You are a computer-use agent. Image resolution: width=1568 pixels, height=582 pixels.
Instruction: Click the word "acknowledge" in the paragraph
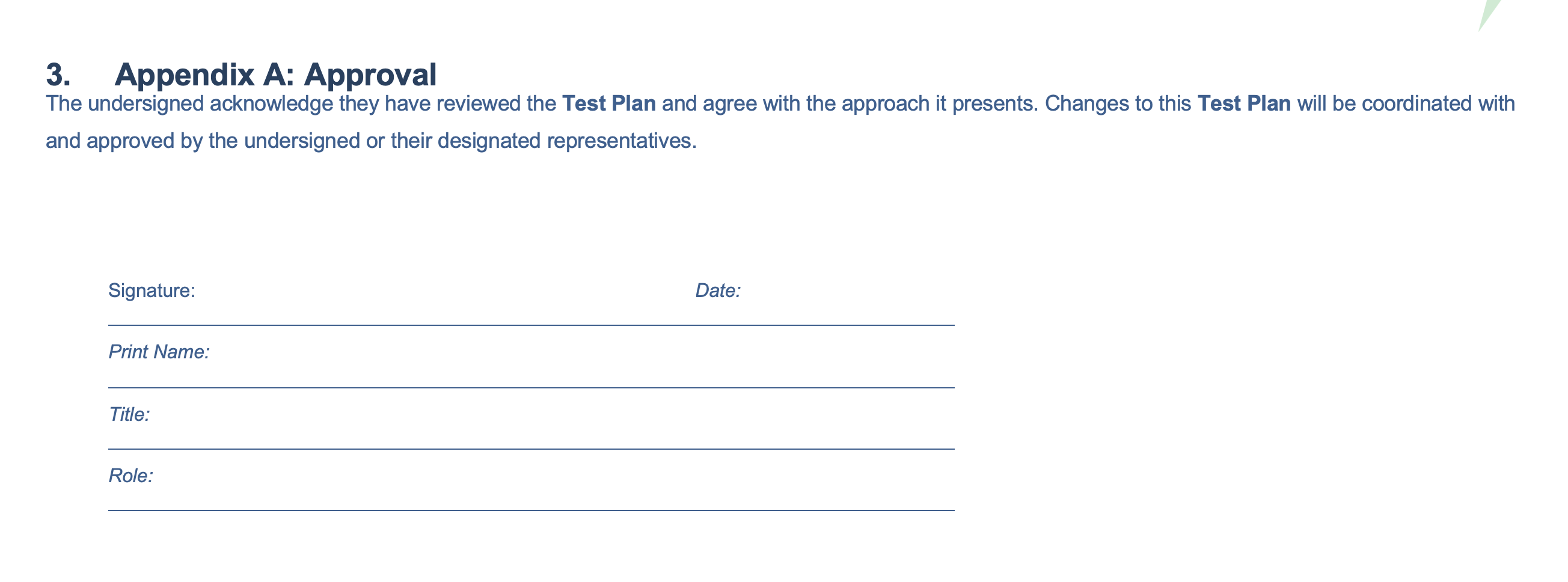point(272,104)
